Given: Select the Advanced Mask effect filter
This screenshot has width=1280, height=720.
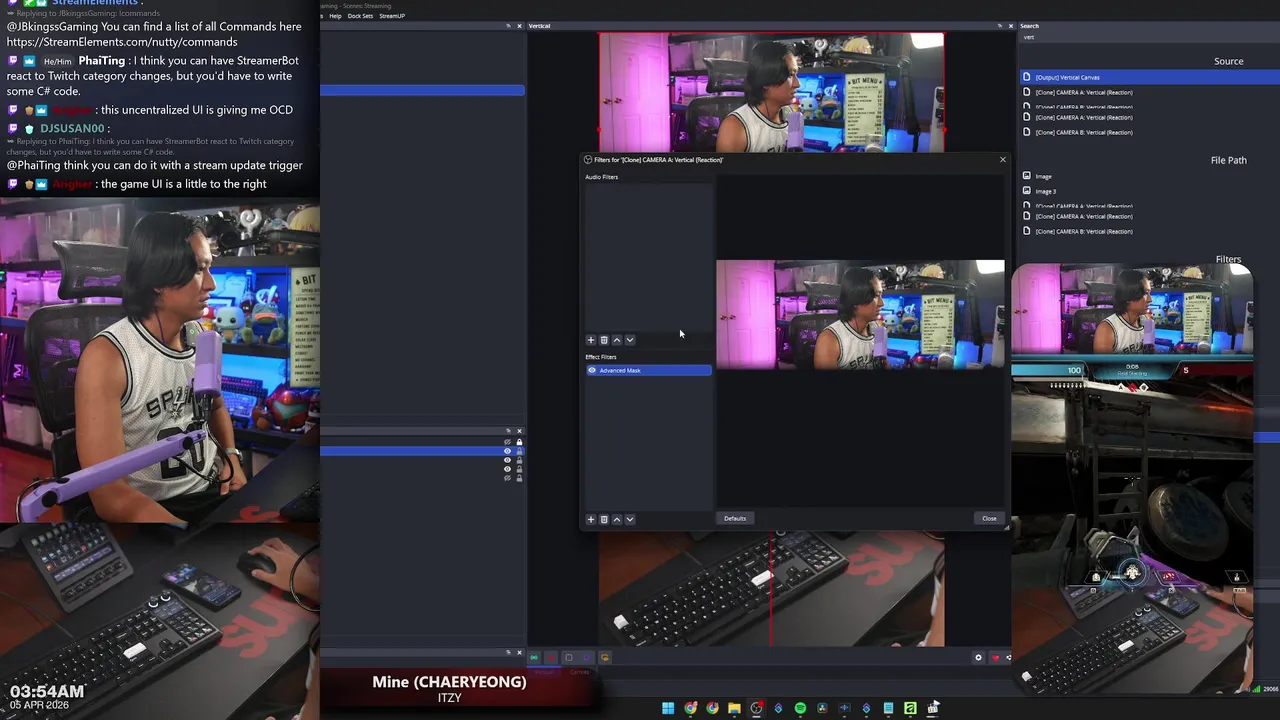Looking at the screenshot, I should pos(649,370).
